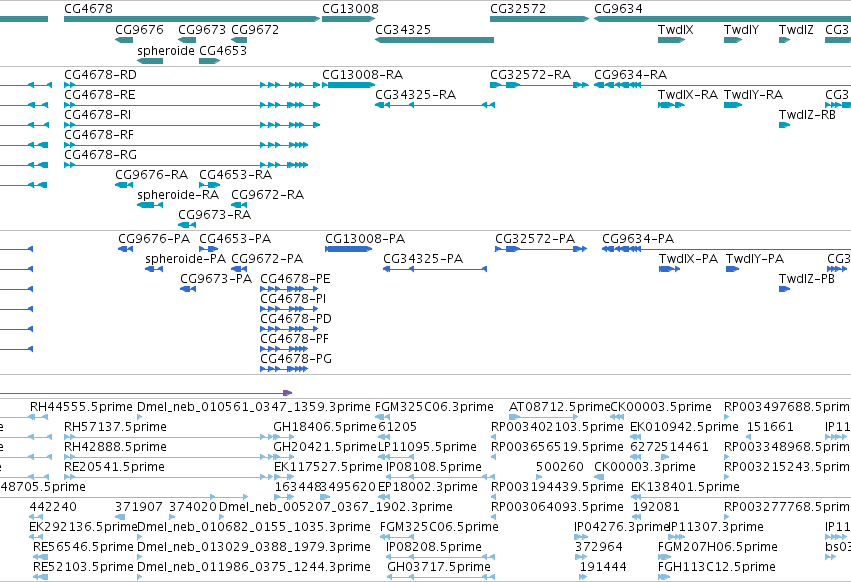
Task: Click the spheroide-RA transcript label
Action: [178, 194]
